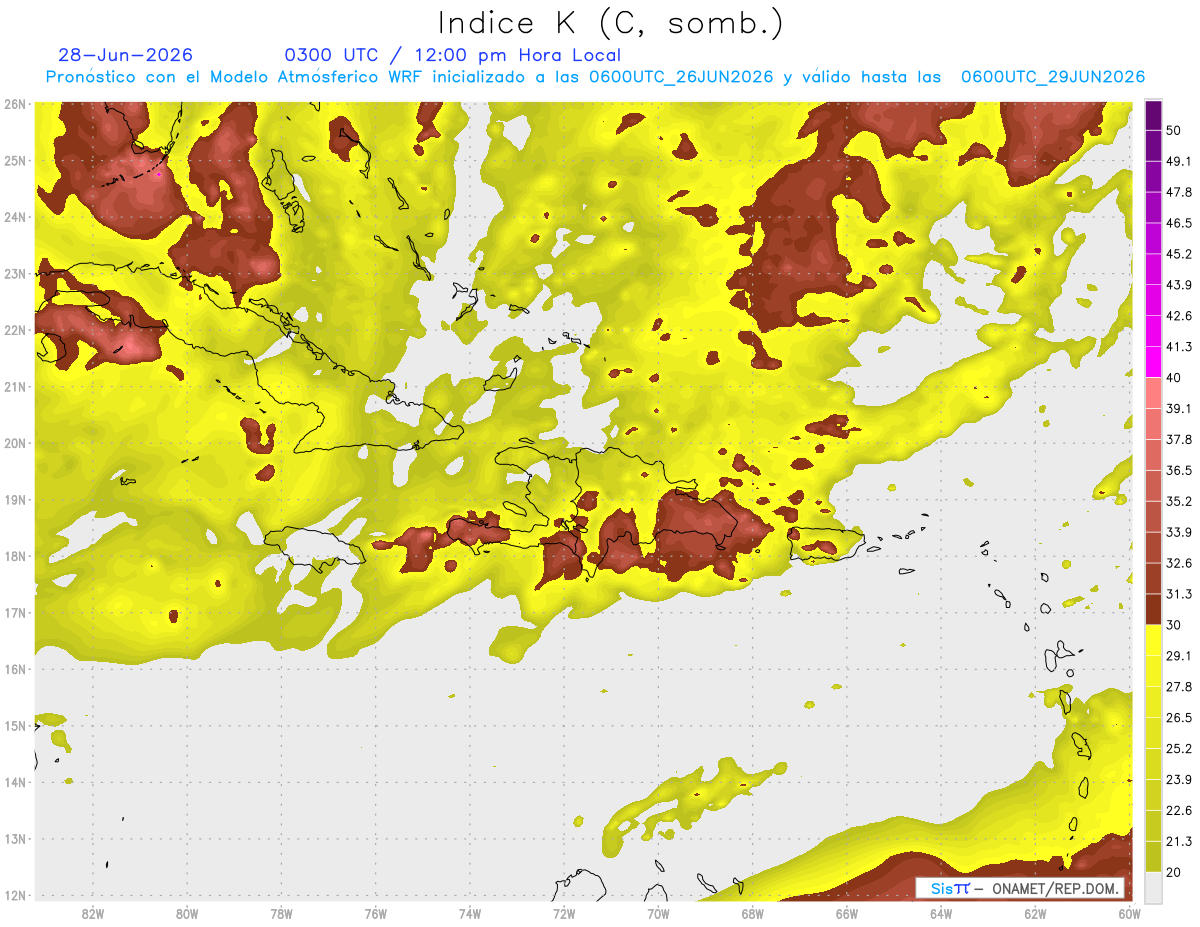Click the '23N' latitude label
1200x927 pixels.
14,274
